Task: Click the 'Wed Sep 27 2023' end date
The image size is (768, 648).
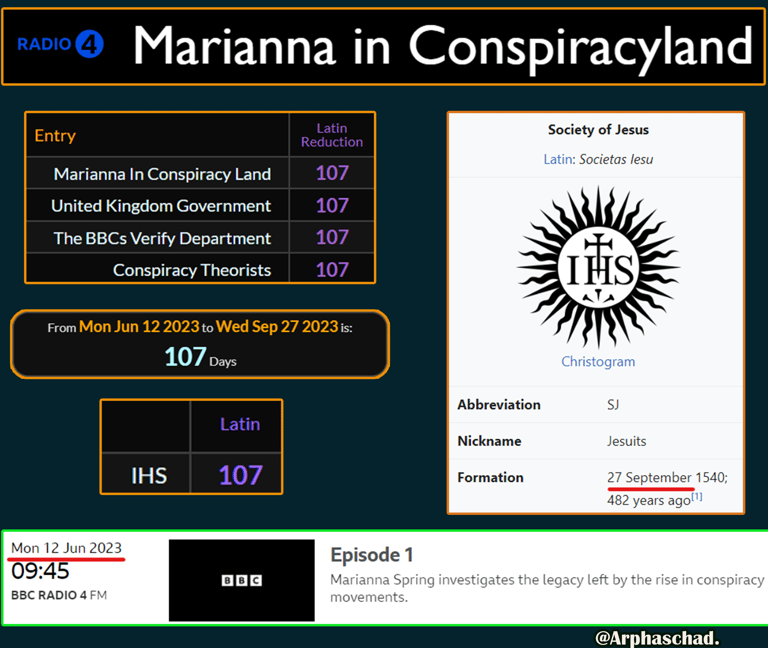Action: pyautogui.click(x=277, y=327)
